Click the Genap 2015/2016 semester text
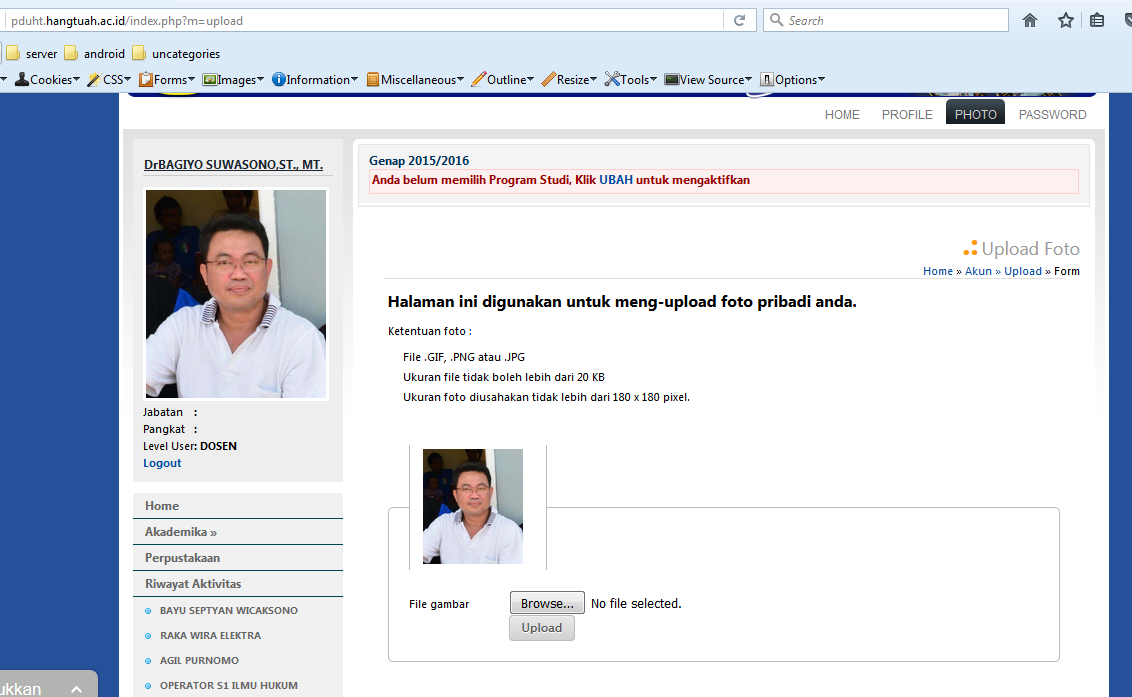This screenshot has width=1132, height=697. (x=419, y=160)
